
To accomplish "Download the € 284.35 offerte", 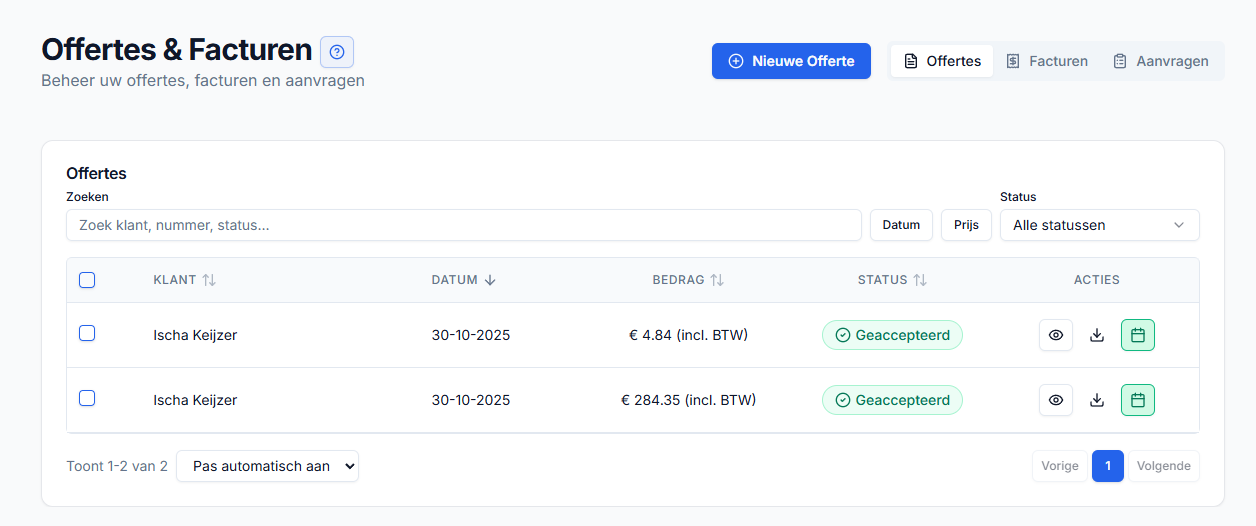I will (1097, 400).
